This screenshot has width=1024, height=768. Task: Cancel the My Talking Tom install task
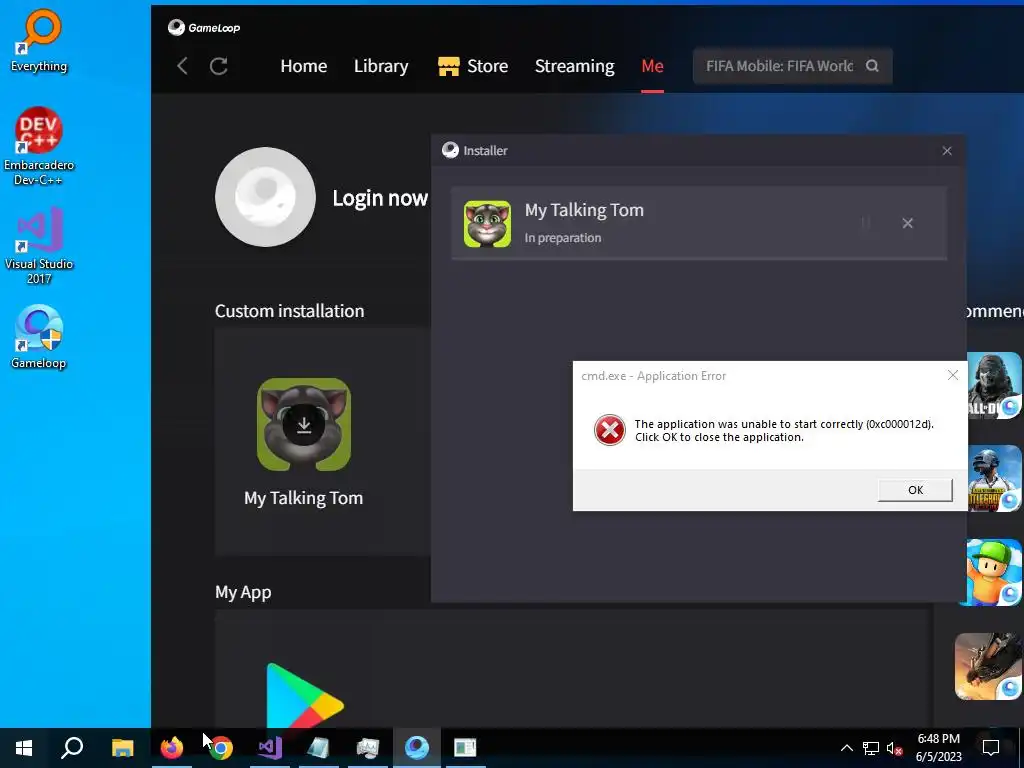pos(908,223)
